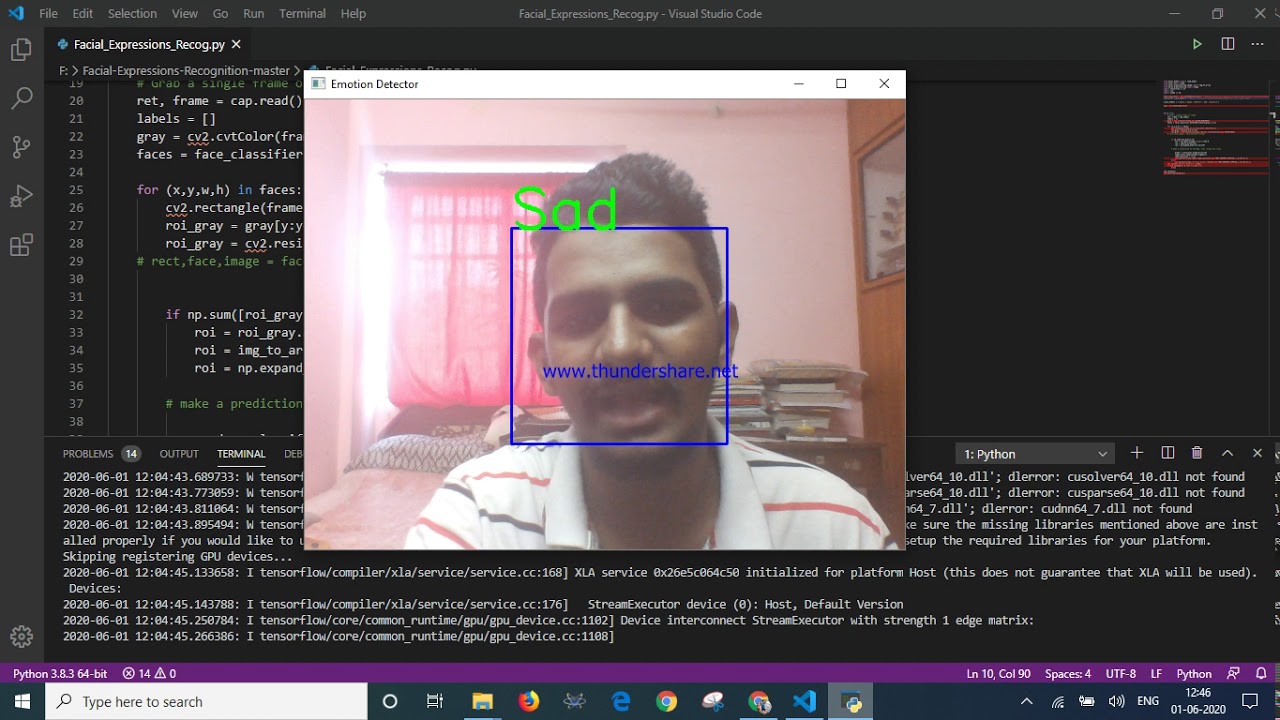
Task: Open the volume control in system tray
Action: pos(1117,701)
